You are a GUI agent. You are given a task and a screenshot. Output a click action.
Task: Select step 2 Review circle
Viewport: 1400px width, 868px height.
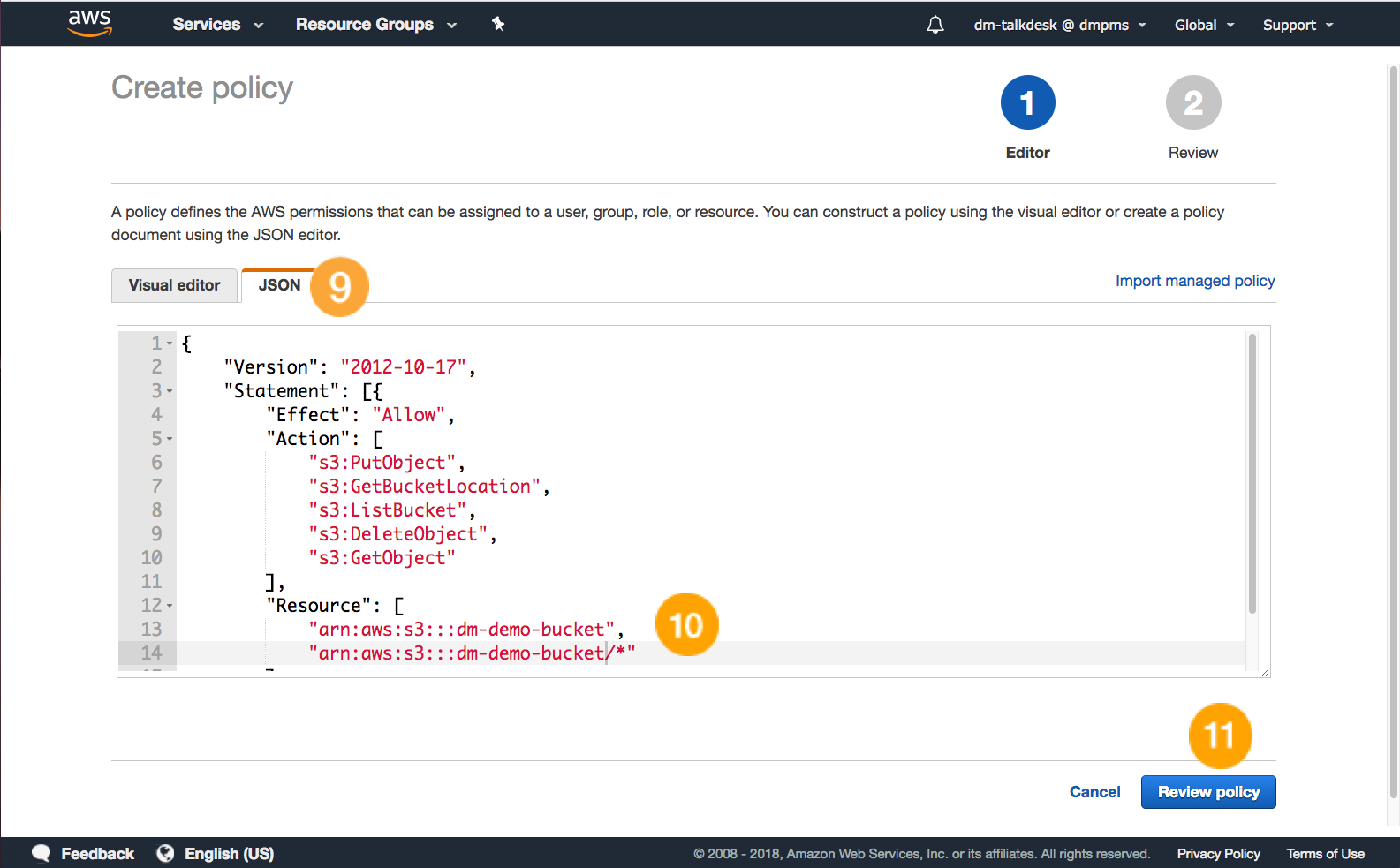1193,102
